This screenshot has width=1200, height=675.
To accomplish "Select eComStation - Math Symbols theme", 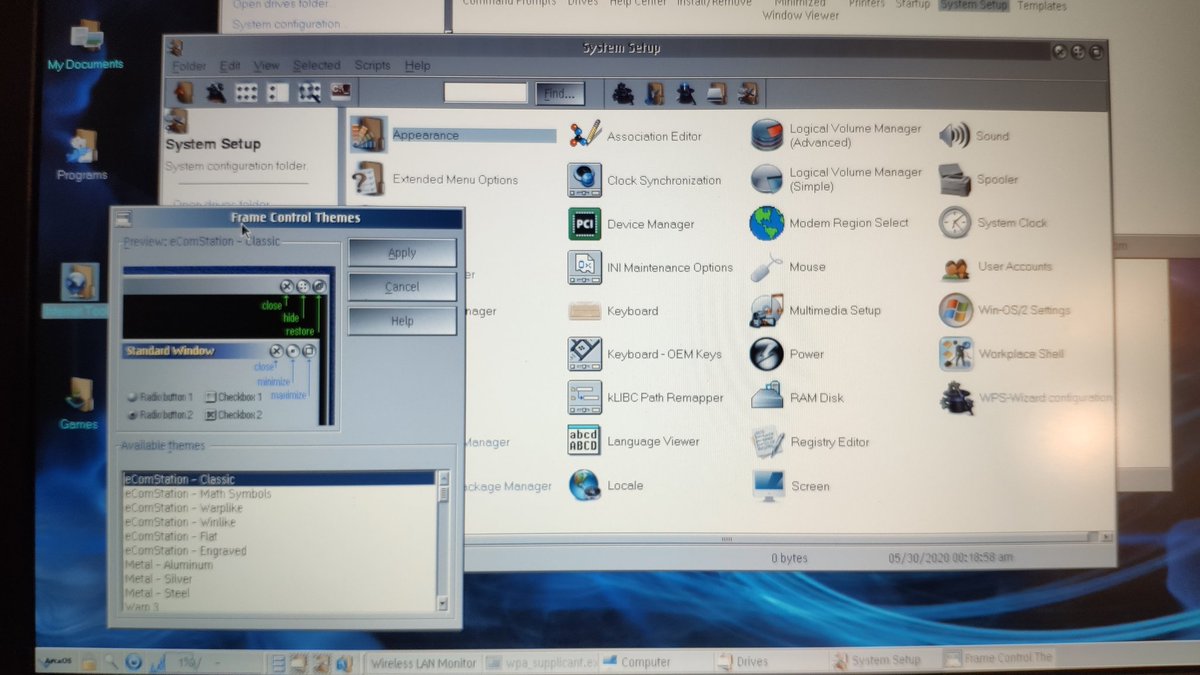I will 279,494.
